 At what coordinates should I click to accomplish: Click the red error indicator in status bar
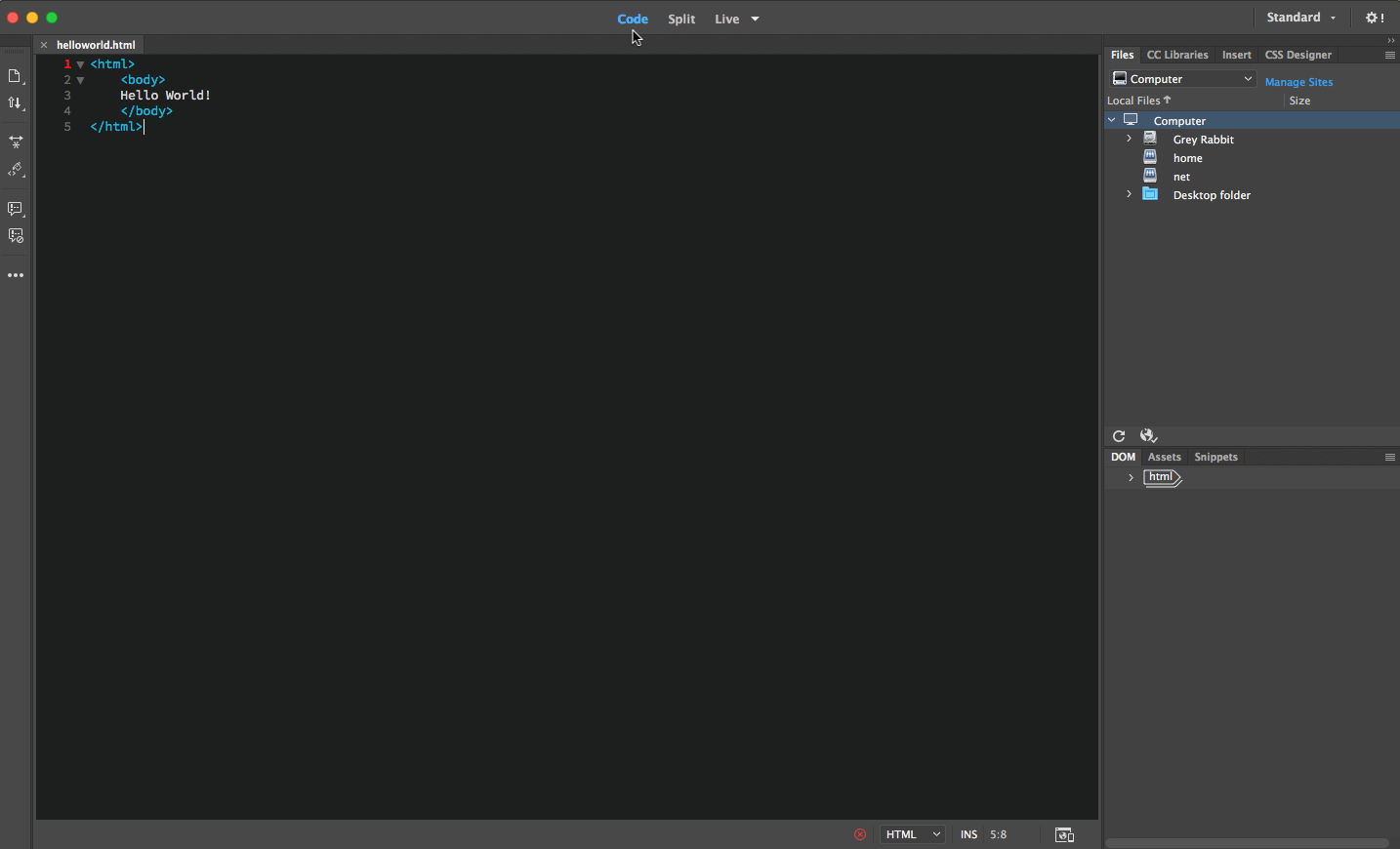(x=860, y=834)
